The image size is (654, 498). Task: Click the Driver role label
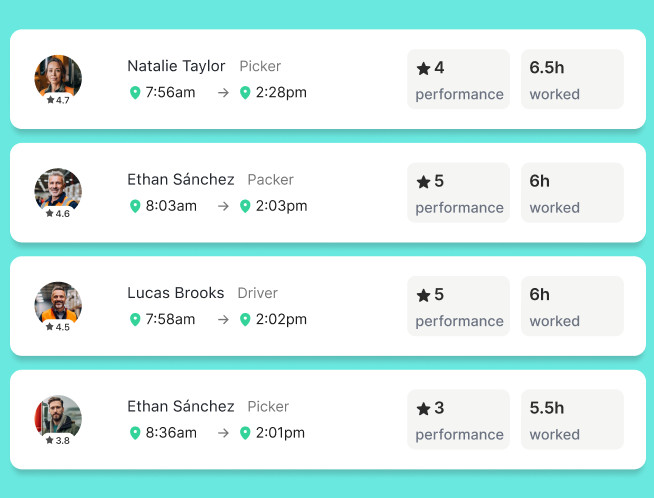pyautogui.click(x=257, y=293)
